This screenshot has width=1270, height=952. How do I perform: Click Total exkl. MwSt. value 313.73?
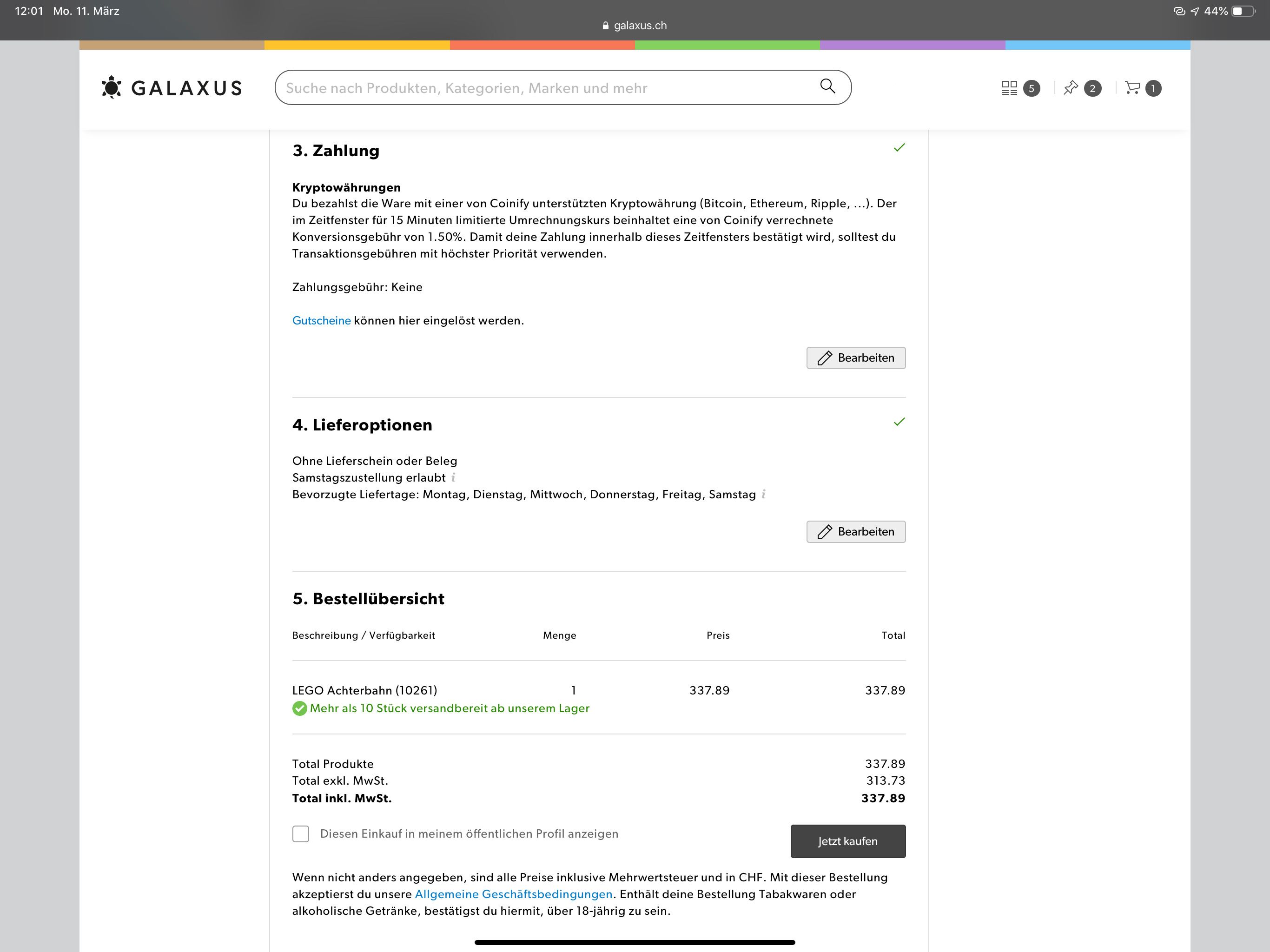pos(885,780)
